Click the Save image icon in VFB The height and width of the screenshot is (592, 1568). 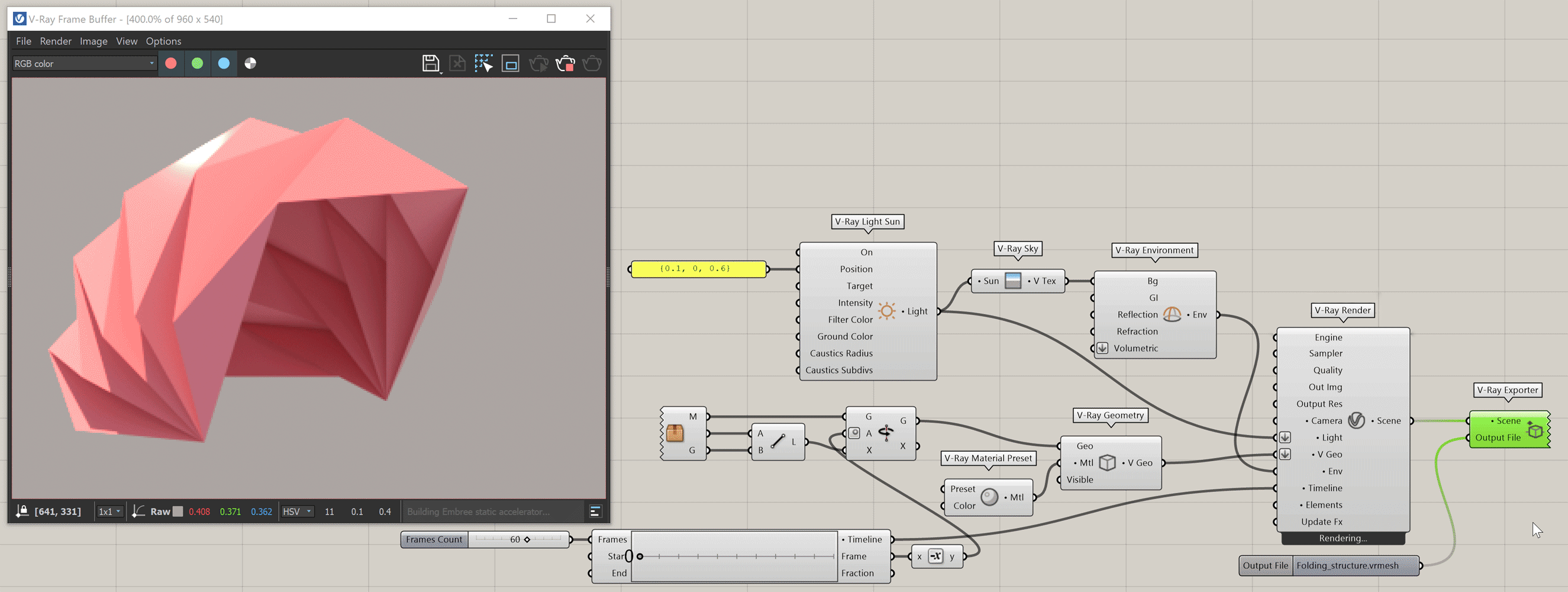pos(431,63)
